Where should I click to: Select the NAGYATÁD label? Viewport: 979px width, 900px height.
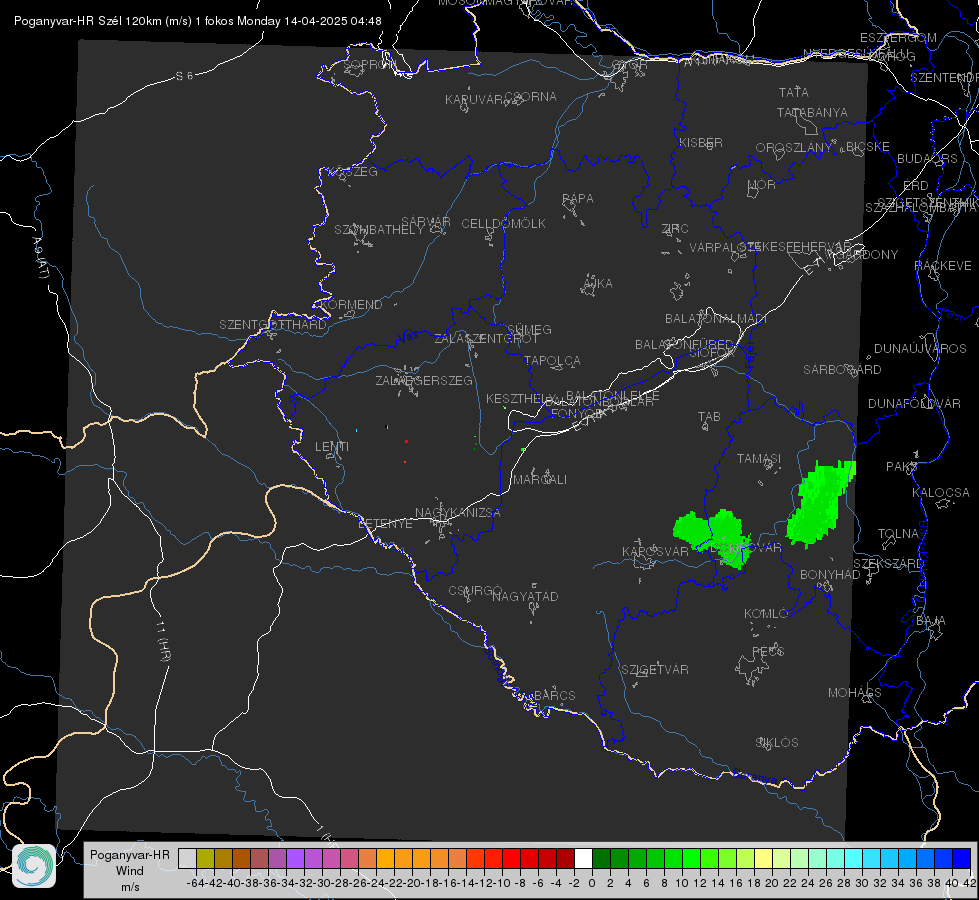[x=525, y=596]
